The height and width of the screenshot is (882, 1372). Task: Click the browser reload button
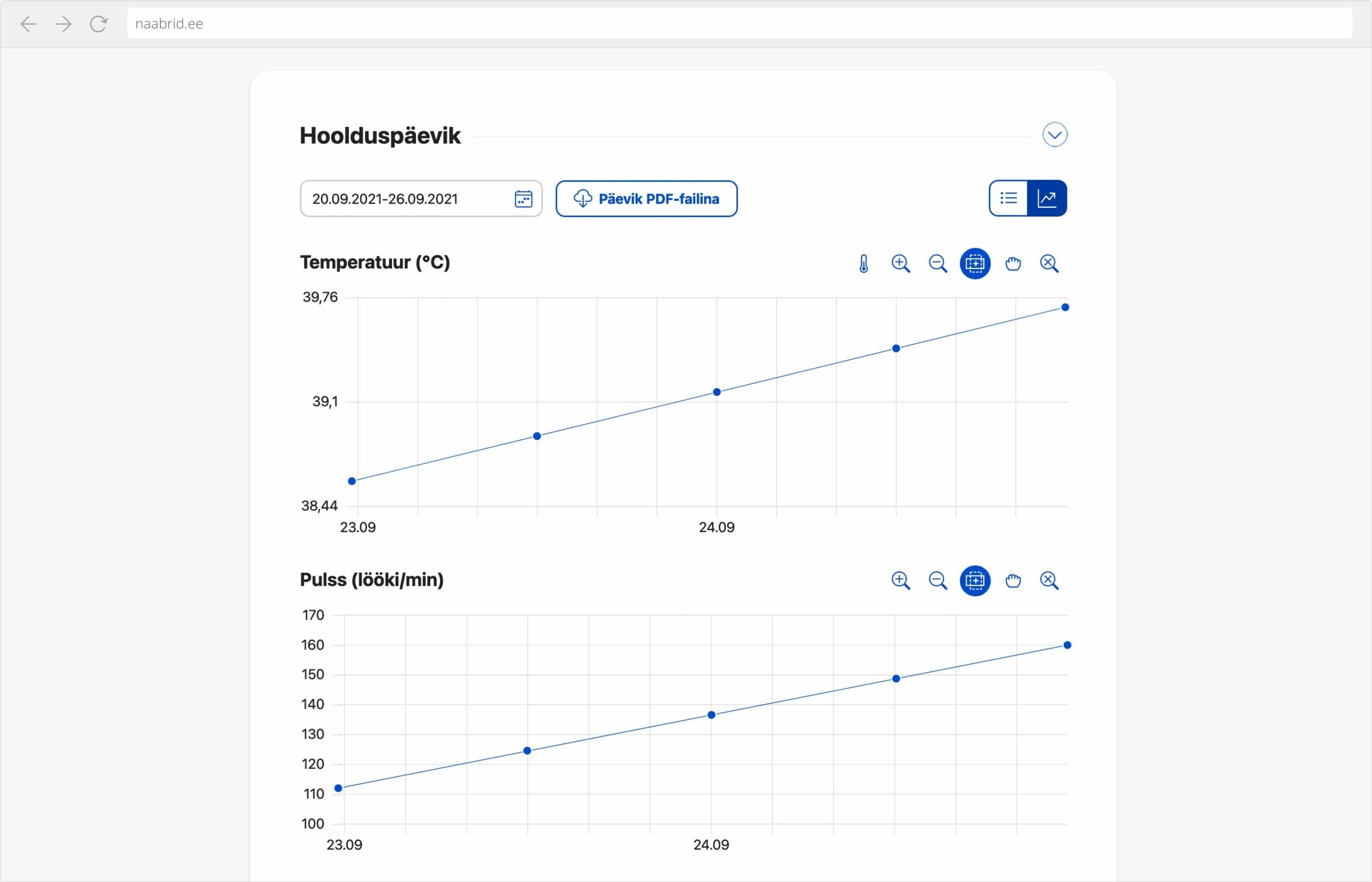pos(98,24)
